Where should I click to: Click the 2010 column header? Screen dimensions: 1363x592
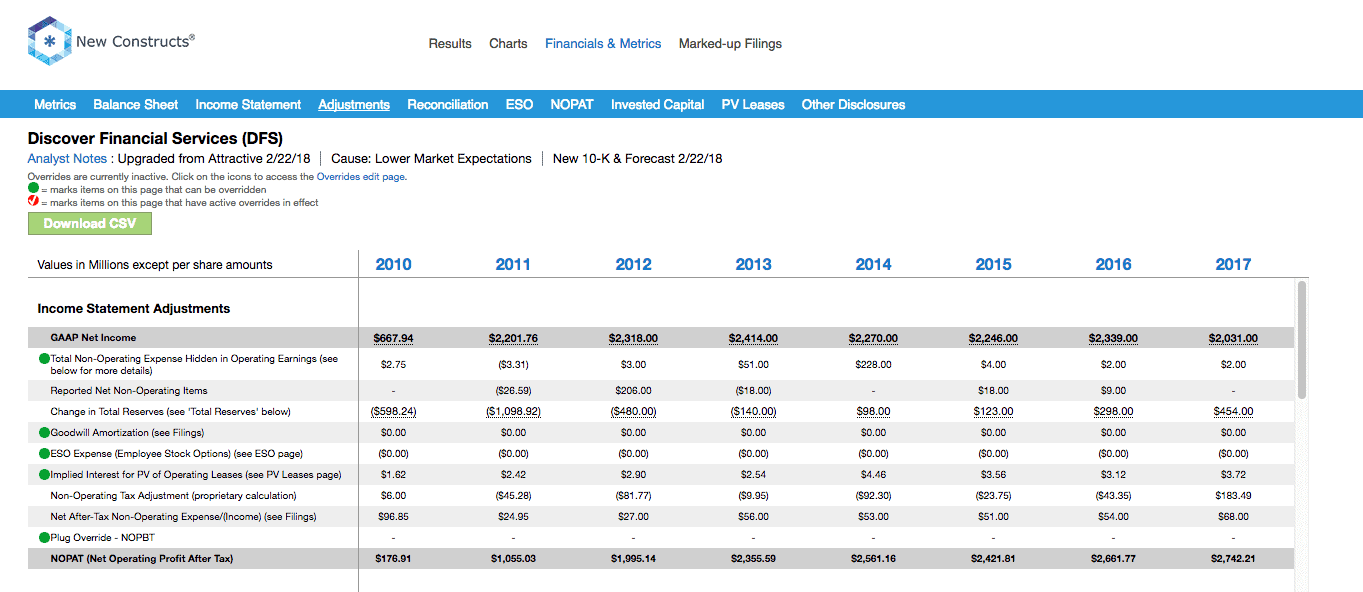(x=393, y=264)
